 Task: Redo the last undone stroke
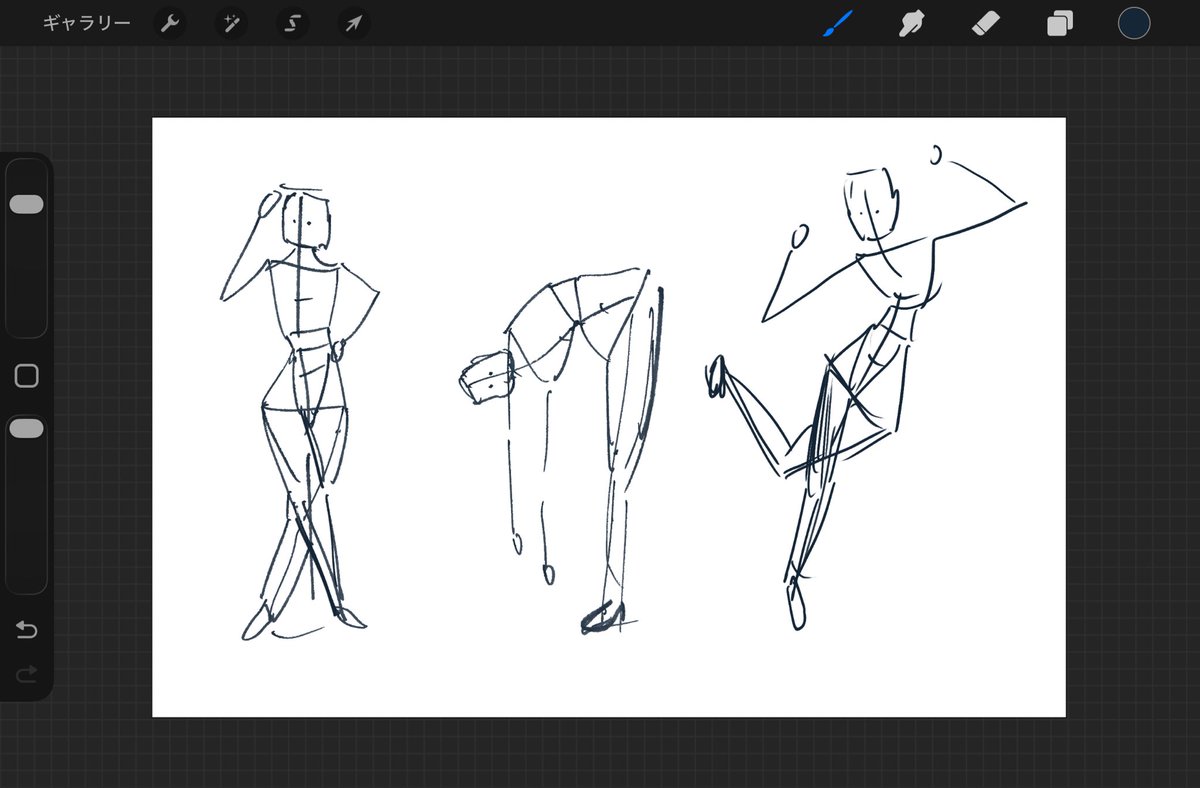[x=27, y=676]
